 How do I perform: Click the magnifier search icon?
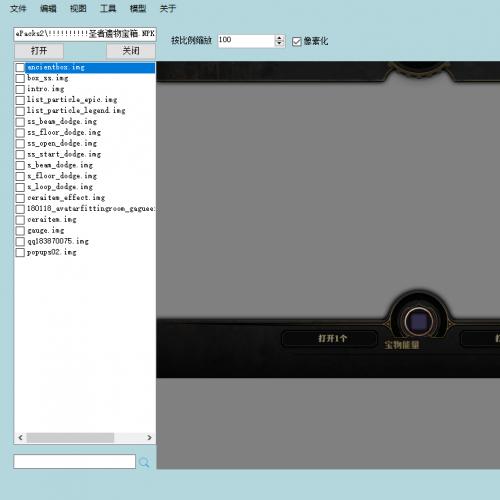(x=144, y=462)
